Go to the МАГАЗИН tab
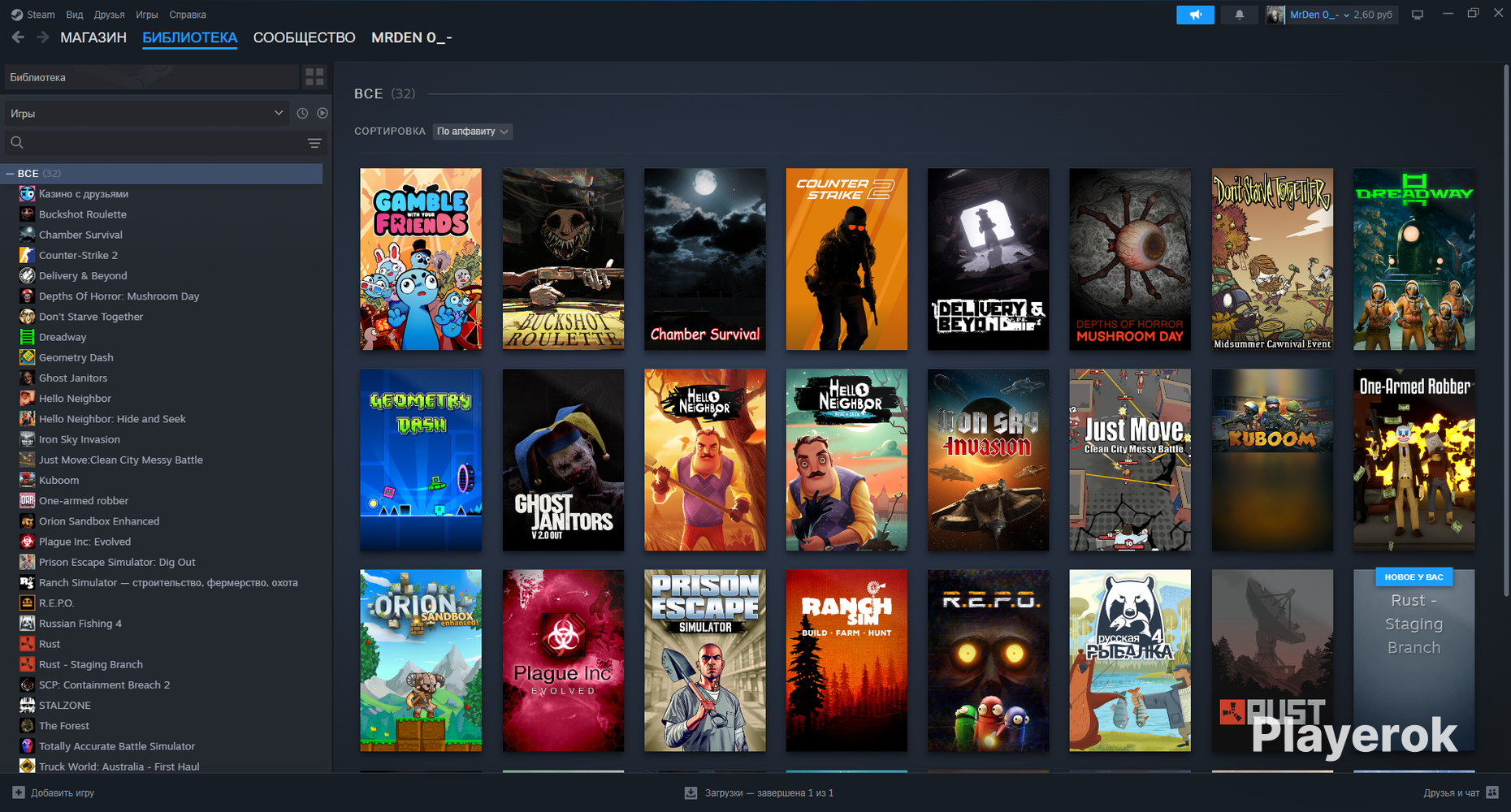The image size is (1511, 812). coord(93,37)
